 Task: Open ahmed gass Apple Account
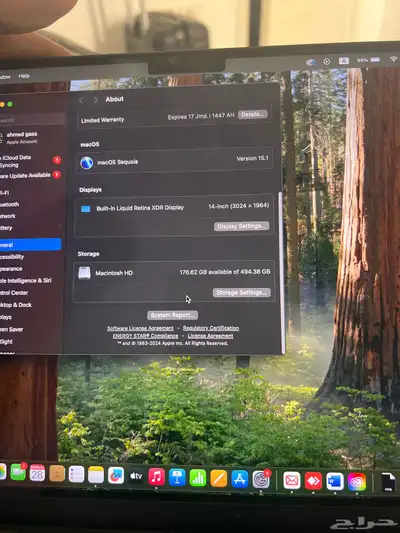coord(20,137)
